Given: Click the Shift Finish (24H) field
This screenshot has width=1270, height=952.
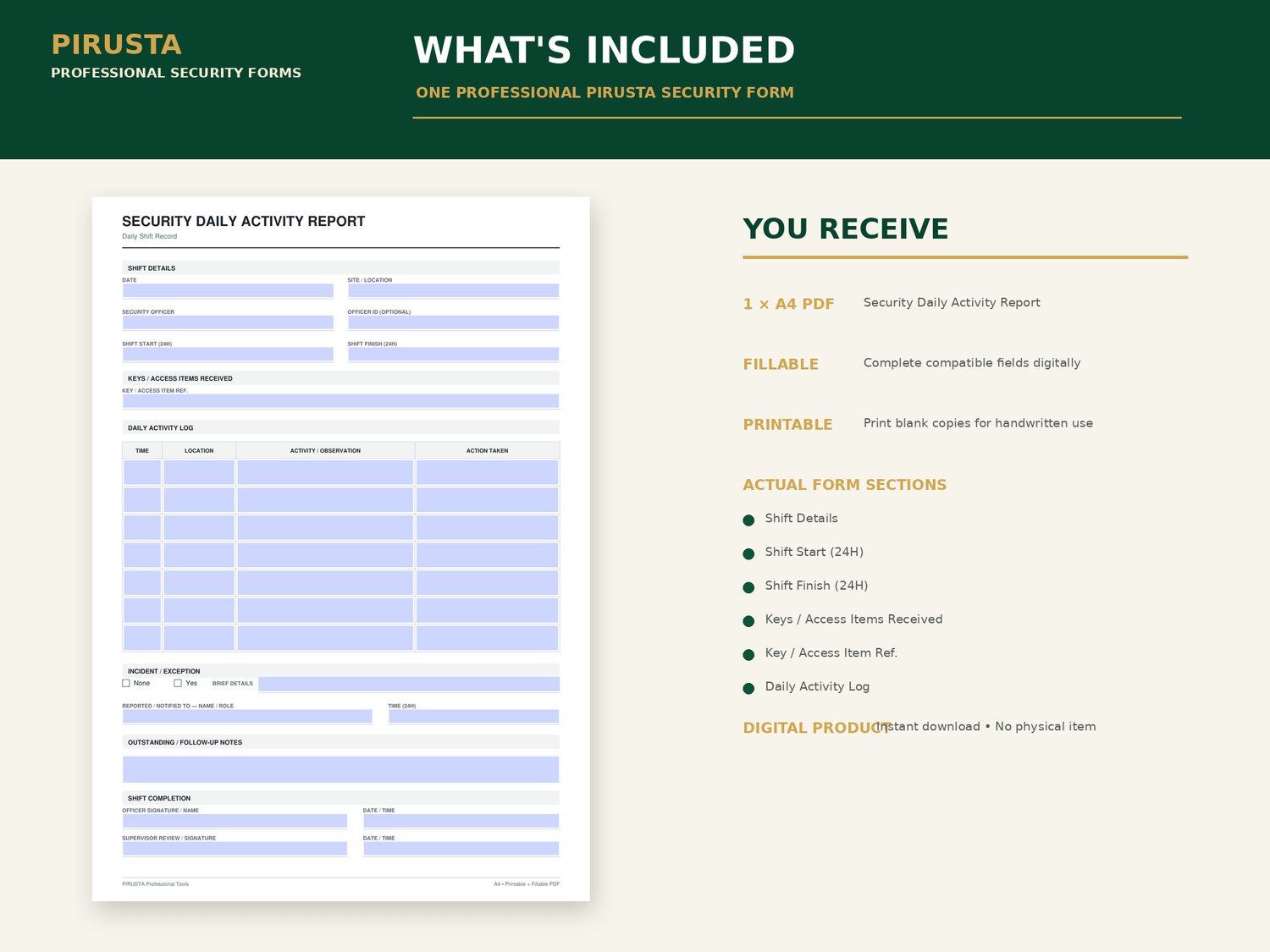Looking at the screenshot, I should click(453, 355).
